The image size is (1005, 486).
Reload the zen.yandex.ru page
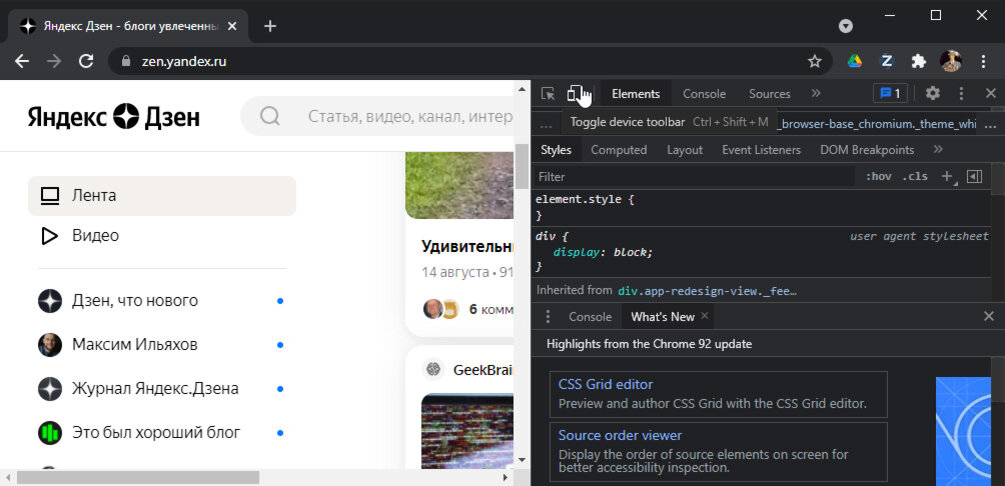click(86, 61)
